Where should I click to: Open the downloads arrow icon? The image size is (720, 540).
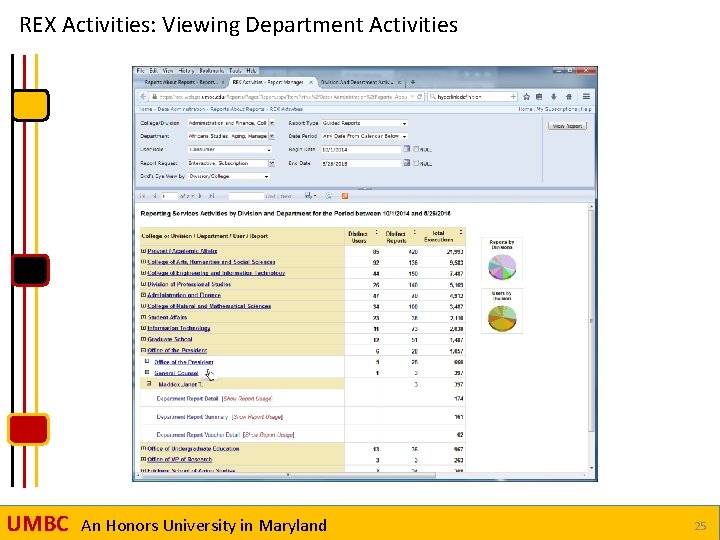(x=554, y=96)
